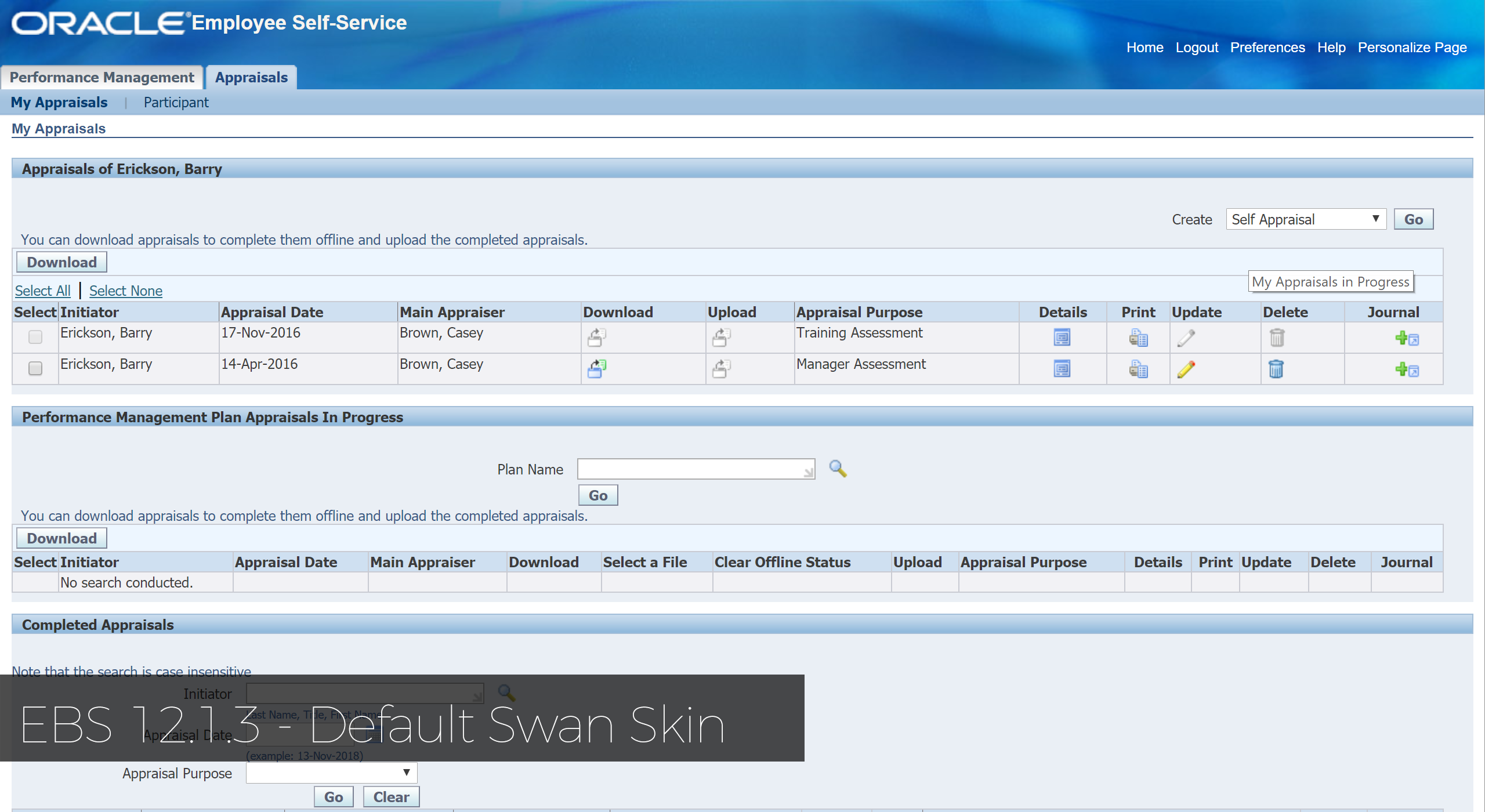Screen dimensions: 1485x812
Task: Go to Home in the header
Action: click(x=1144, y=48)
